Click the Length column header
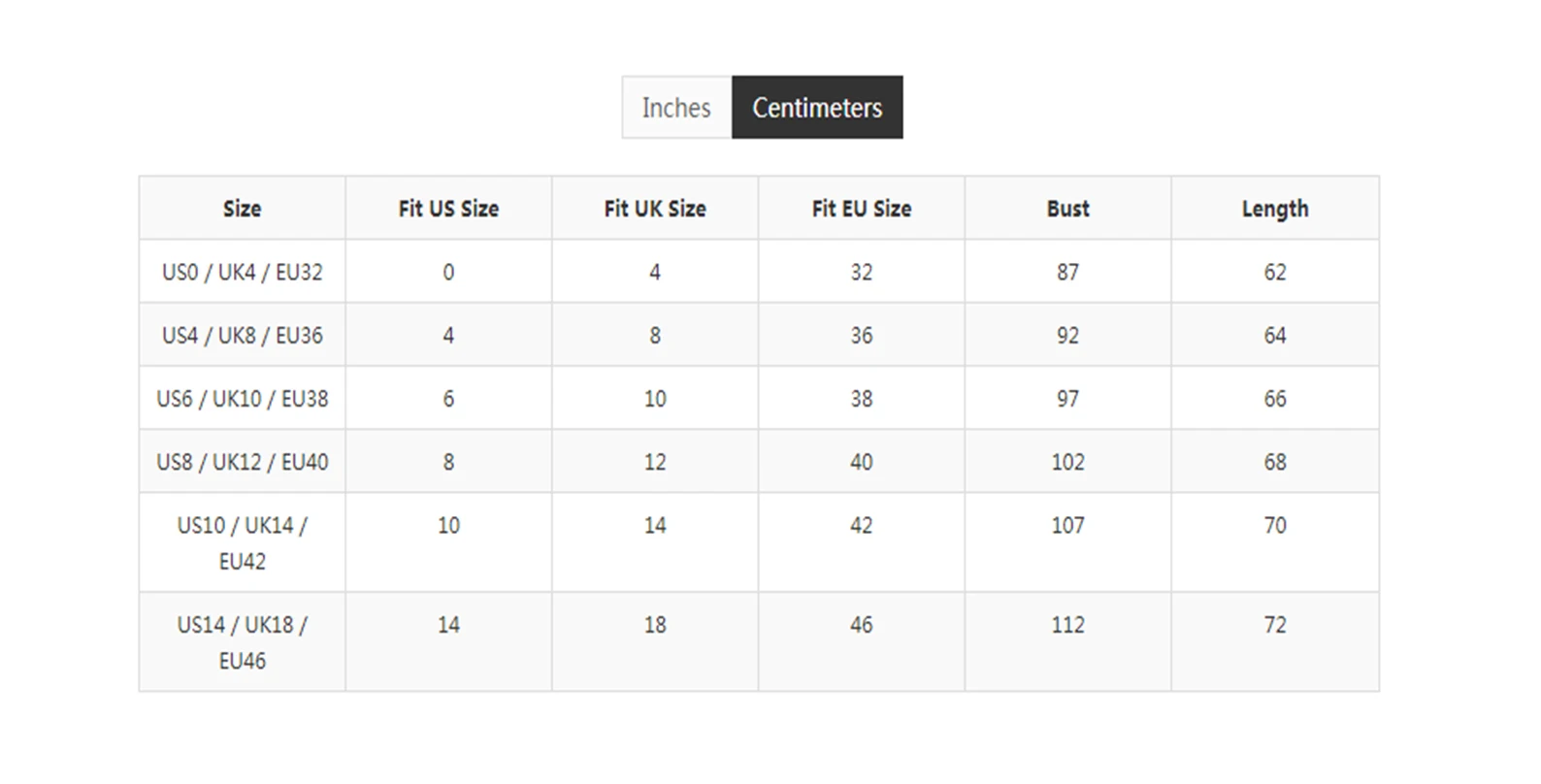The image size is (1541, 784). point(1275,209)
